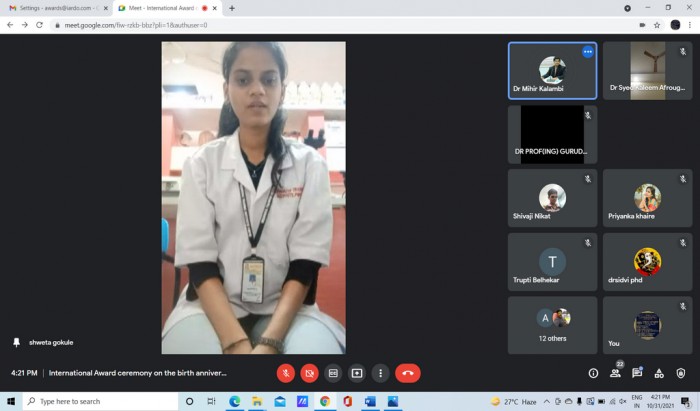Bookmark this page with the star icon

point(657,25)
